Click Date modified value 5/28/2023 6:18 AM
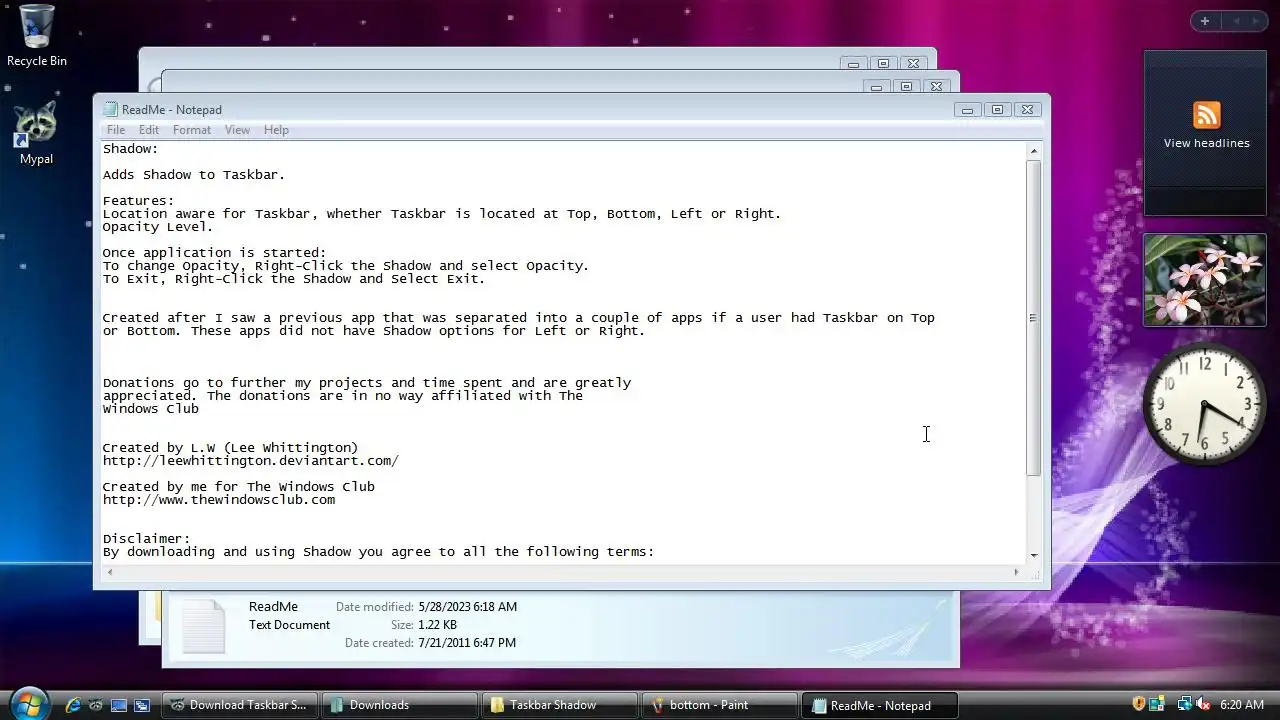Screen dimensions: 1280x720 [x=468, y=607]
